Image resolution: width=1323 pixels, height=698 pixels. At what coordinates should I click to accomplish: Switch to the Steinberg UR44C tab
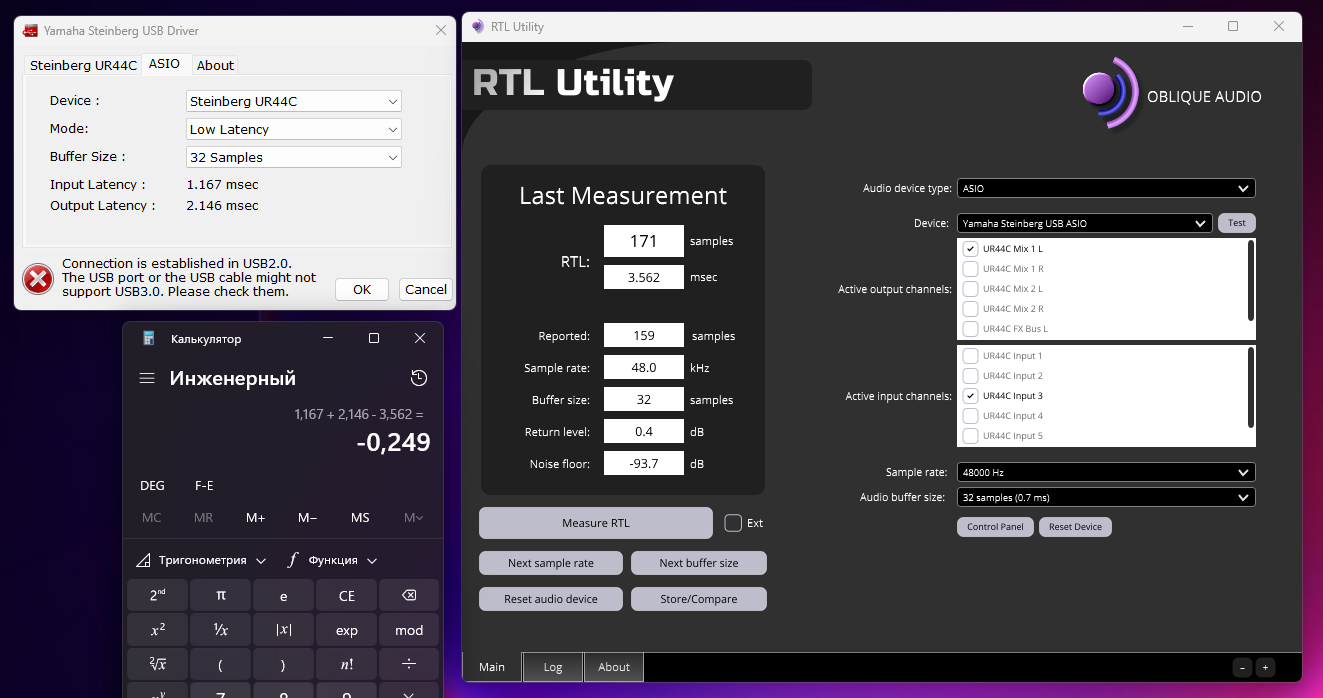click(83, 65)
